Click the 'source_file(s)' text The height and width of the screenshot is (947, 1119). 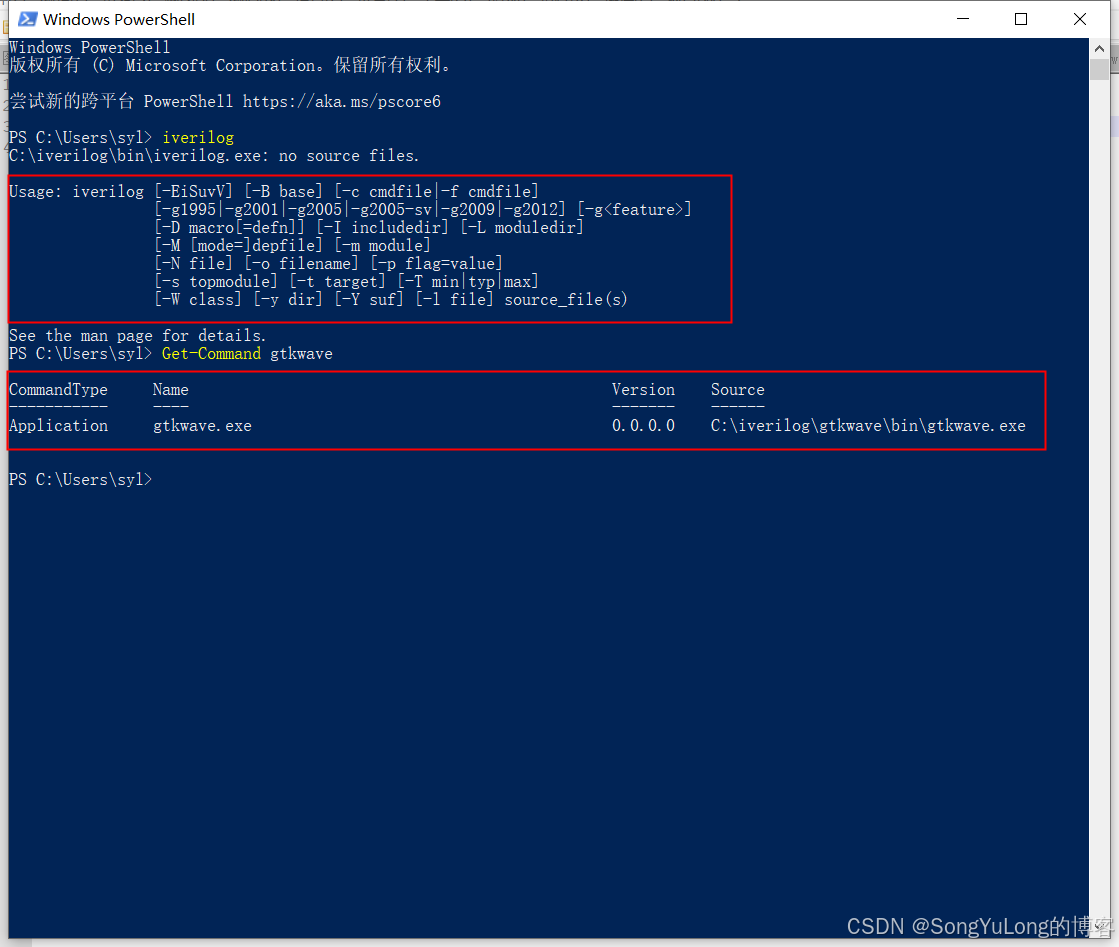pos(566,300)
